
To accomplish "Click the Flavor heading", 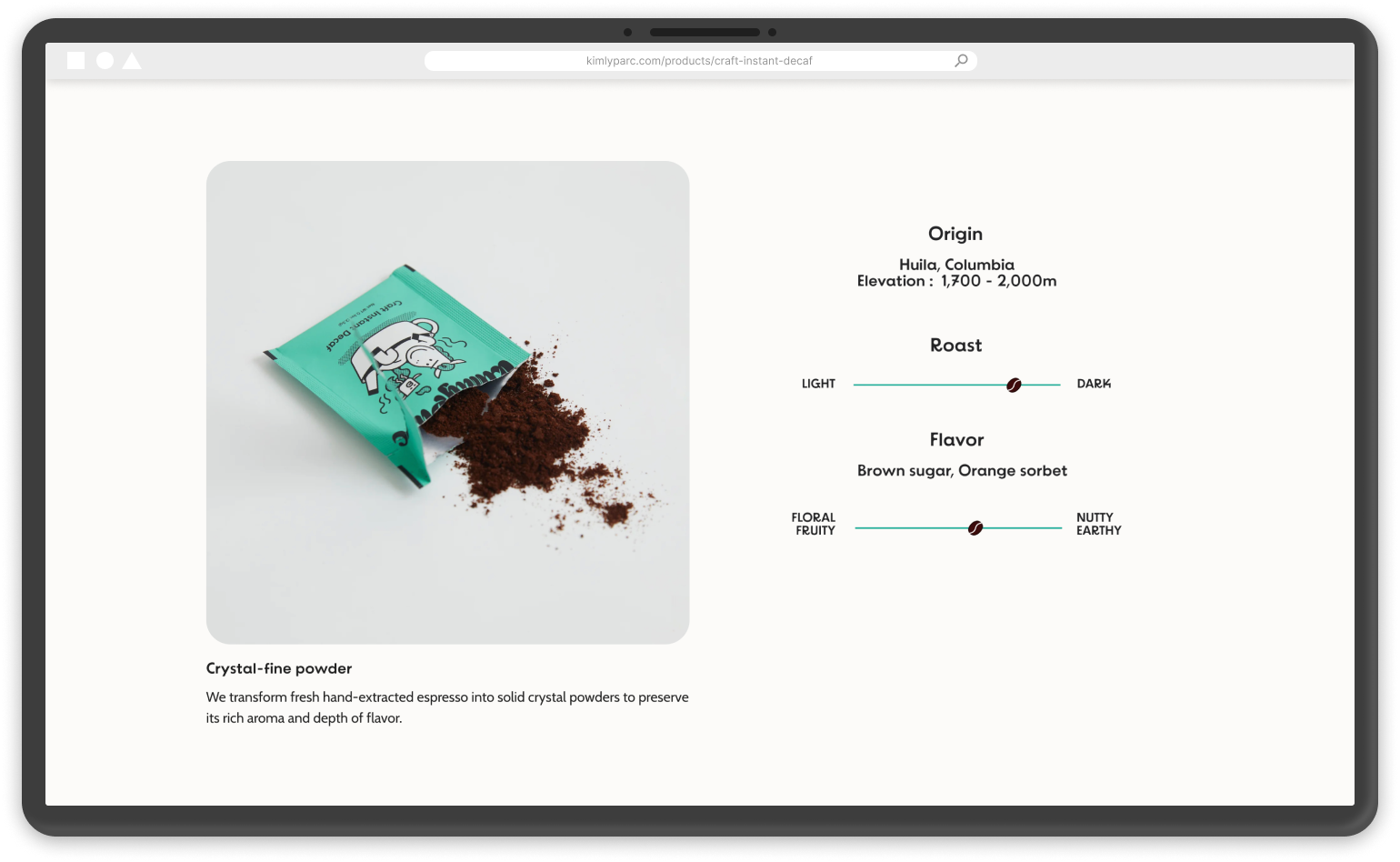I will (x=957, y=440).
